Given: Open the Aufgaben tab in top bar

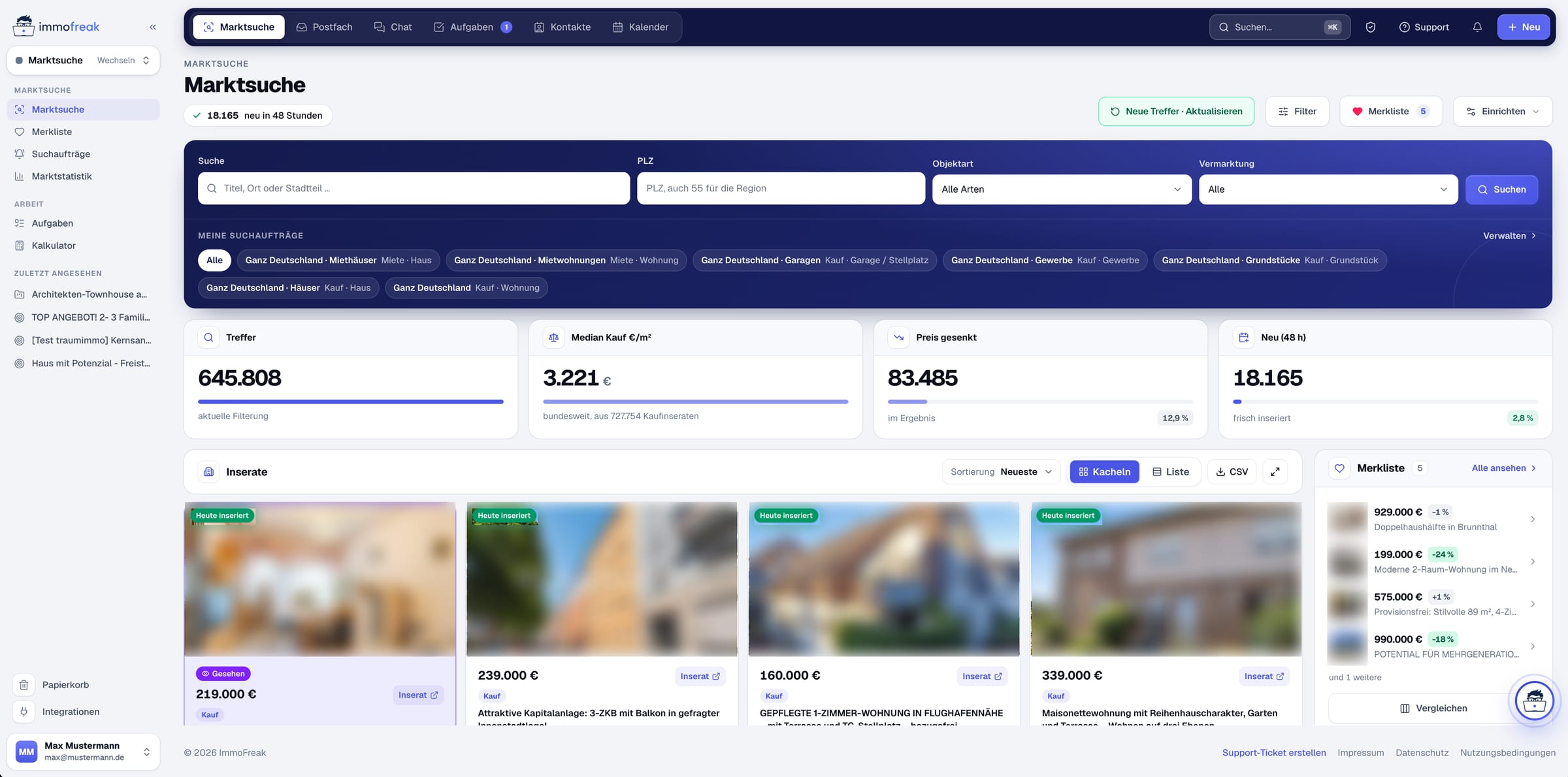Looking at the screenshot, I should point(472,27).
